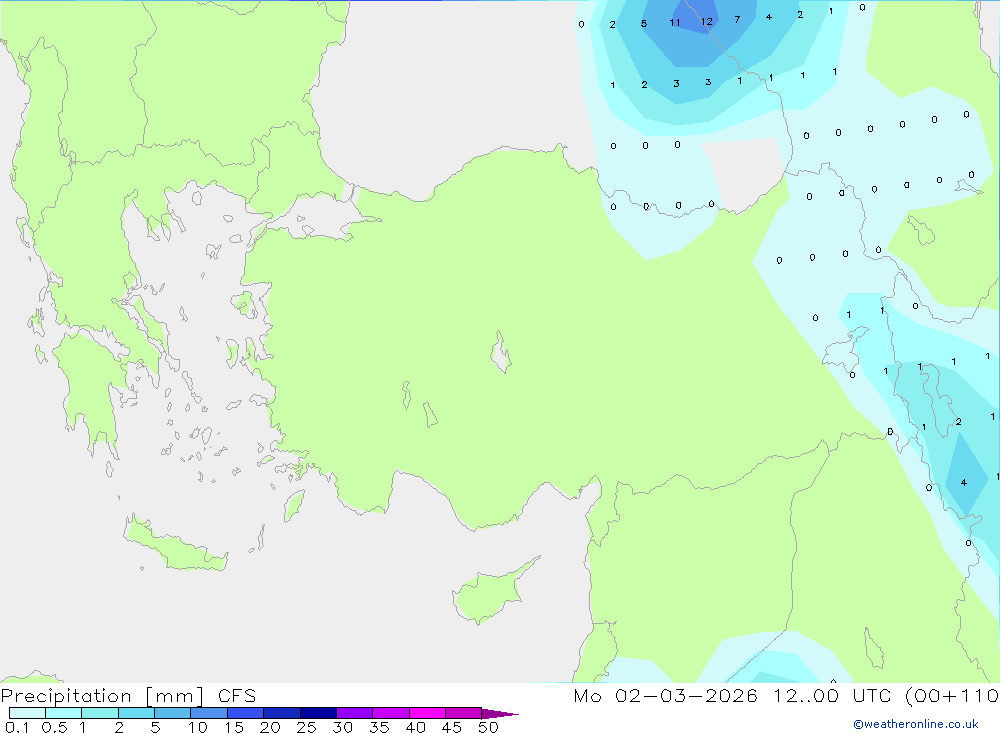Click the 'Precipitation [mm]' title text
The image size is (1000, 733).
tap(102, 696)
